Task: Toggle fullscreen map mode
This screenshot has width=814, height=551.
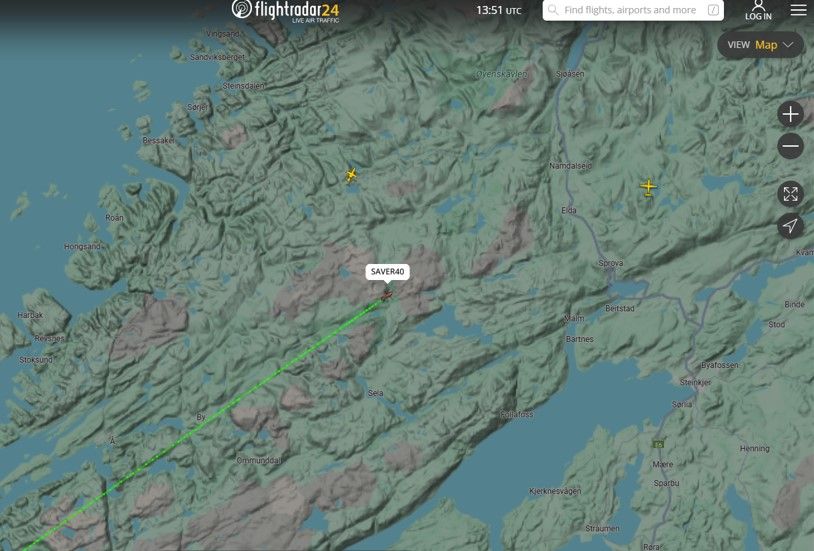Action: coord(790,194)
